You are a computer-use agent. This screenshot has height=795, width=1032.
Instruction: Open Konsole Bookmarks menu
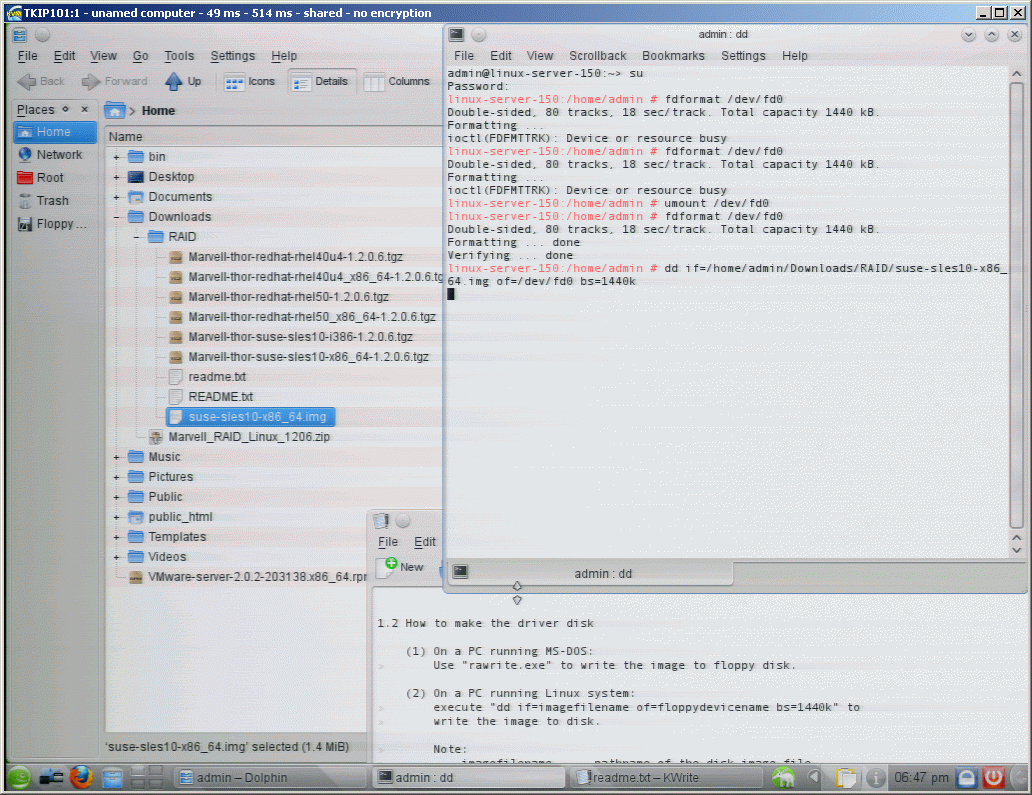[x=673, y=56]
